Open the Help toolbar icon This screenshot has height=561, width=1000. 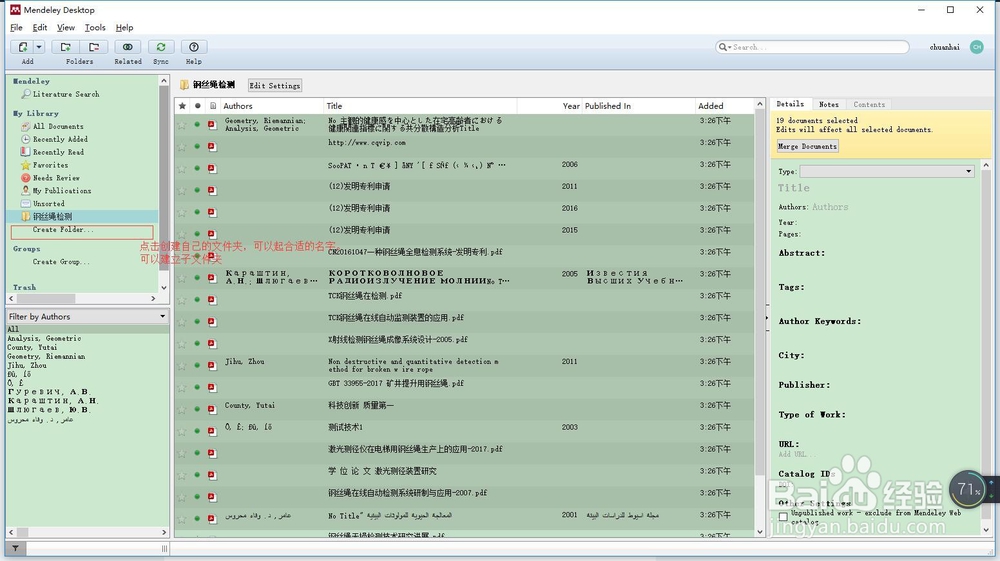[194, 47]
